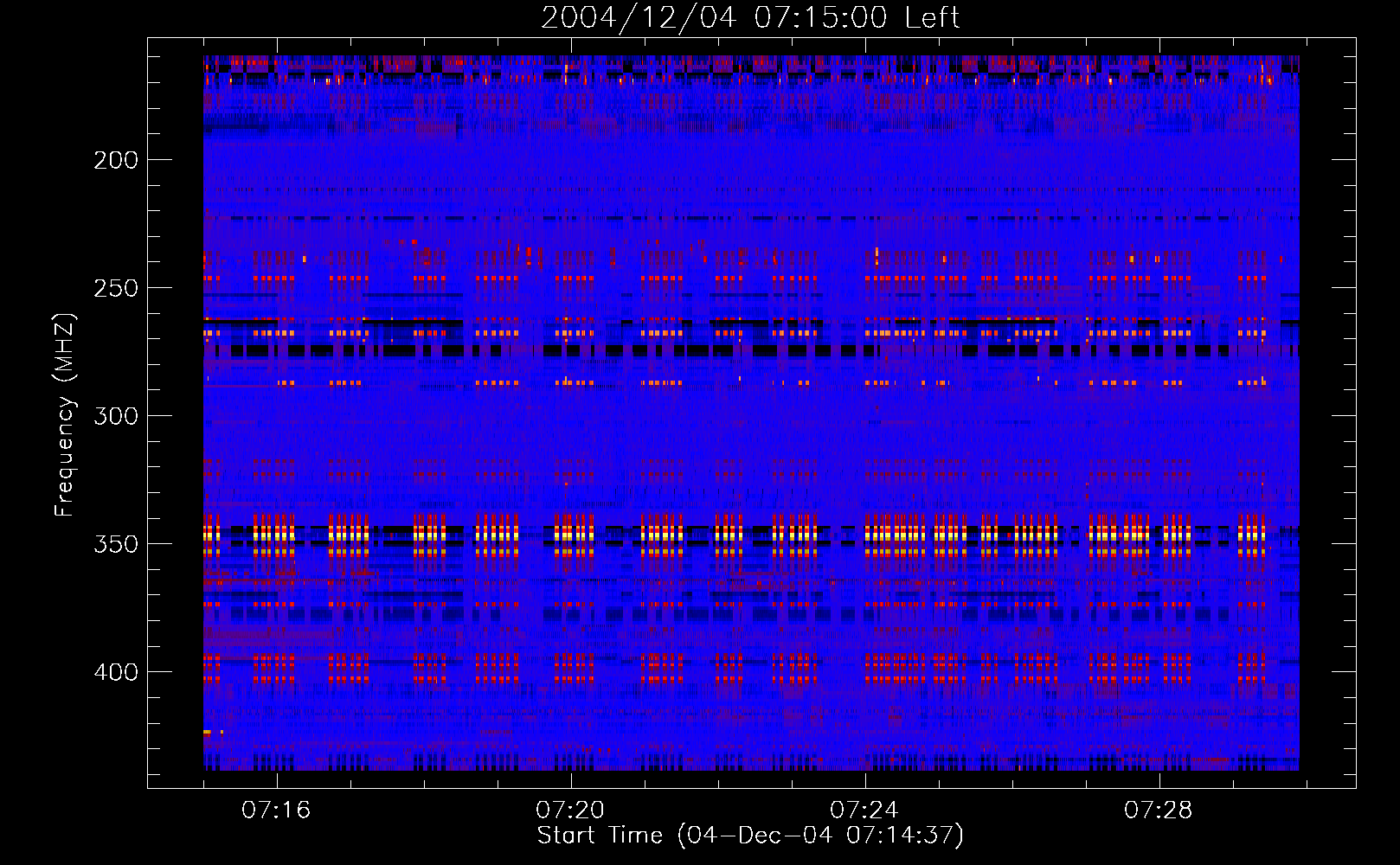This screenshot has width=1400, height=865.
Task: Select the 350 frequency tick label
Action: (x=116, y=544)
